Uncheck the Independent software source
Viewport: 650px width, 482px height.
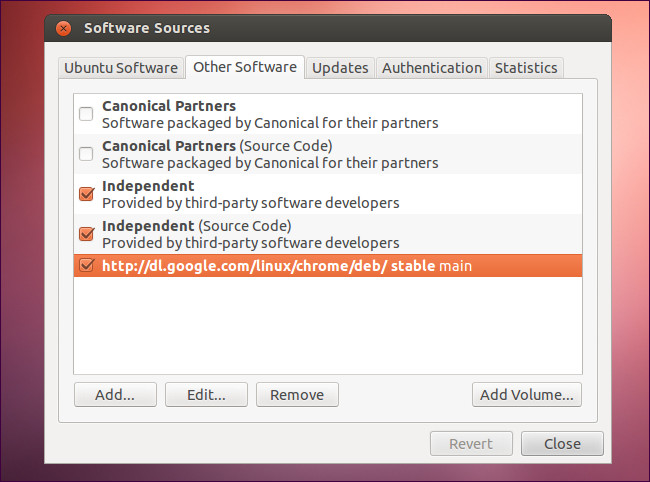tap(86, 193)
